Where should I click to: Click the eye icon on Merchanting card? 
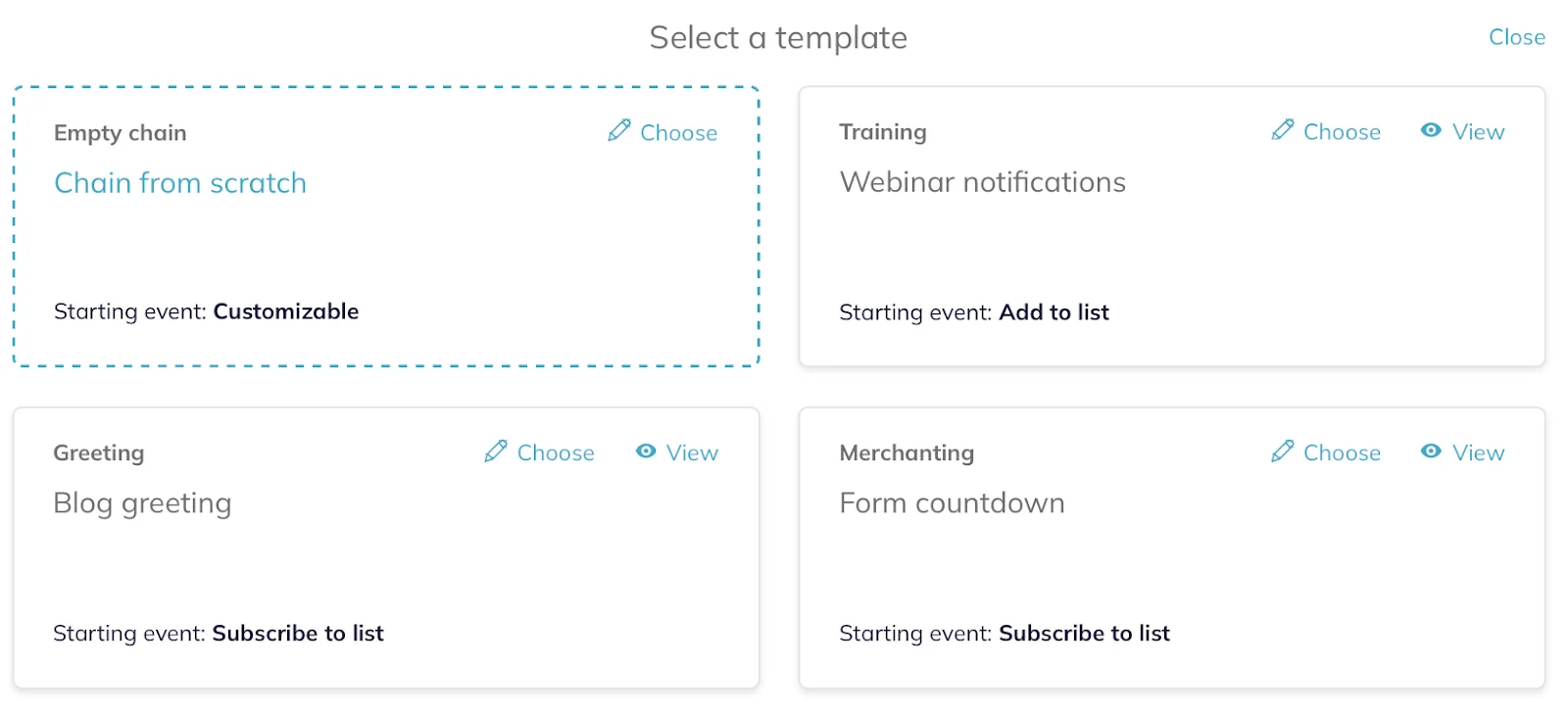point(1431,451)
